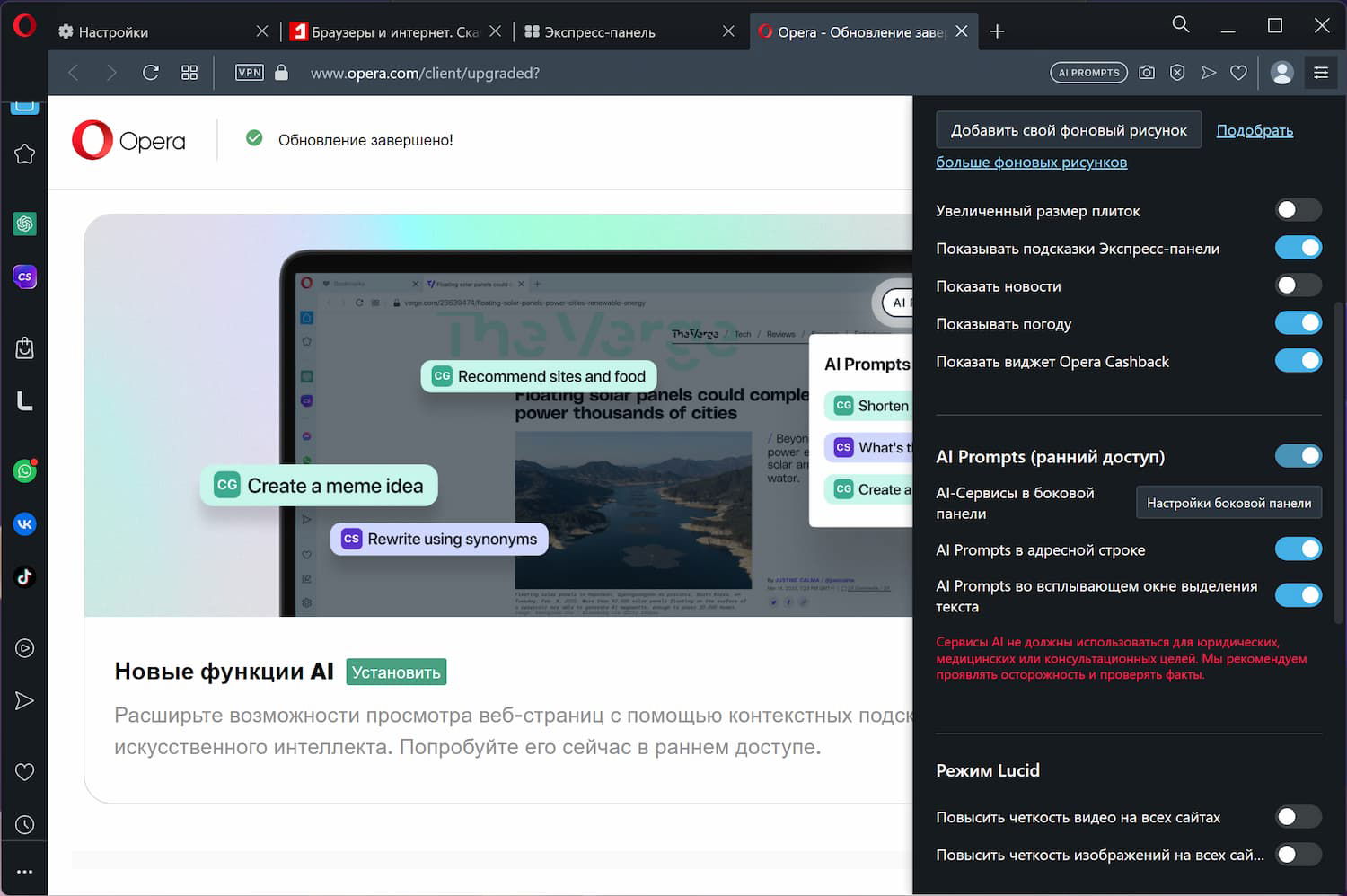Click the shopping bag icon in sidebar
This screenshot has width=1347, height=896.
(25, 347)
